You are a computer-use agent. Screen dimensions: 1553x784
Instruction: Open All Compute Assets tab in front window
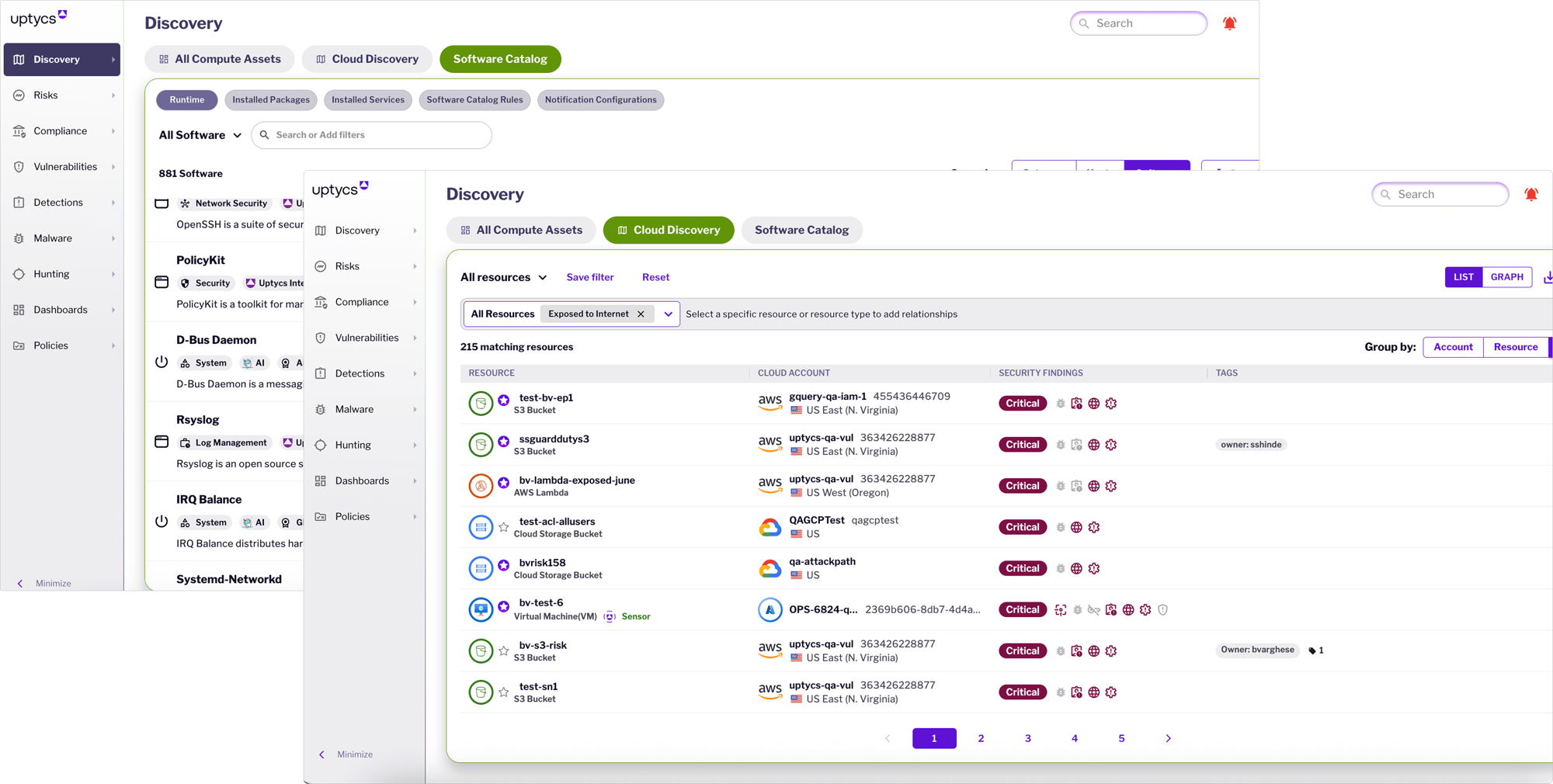(521, 230)
